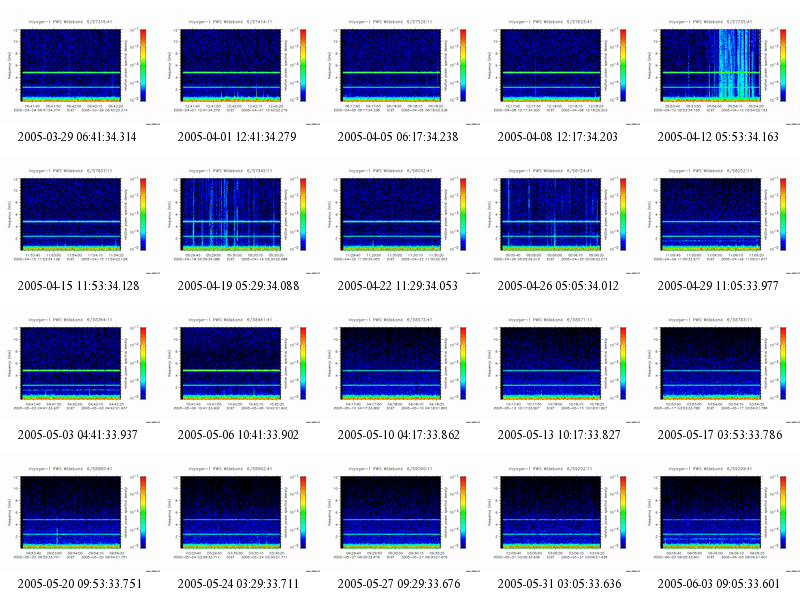800x596 pixels.
Task: Click the caption text 2005-04-08 12:17:34.203
Action: [x=558, y=137]
